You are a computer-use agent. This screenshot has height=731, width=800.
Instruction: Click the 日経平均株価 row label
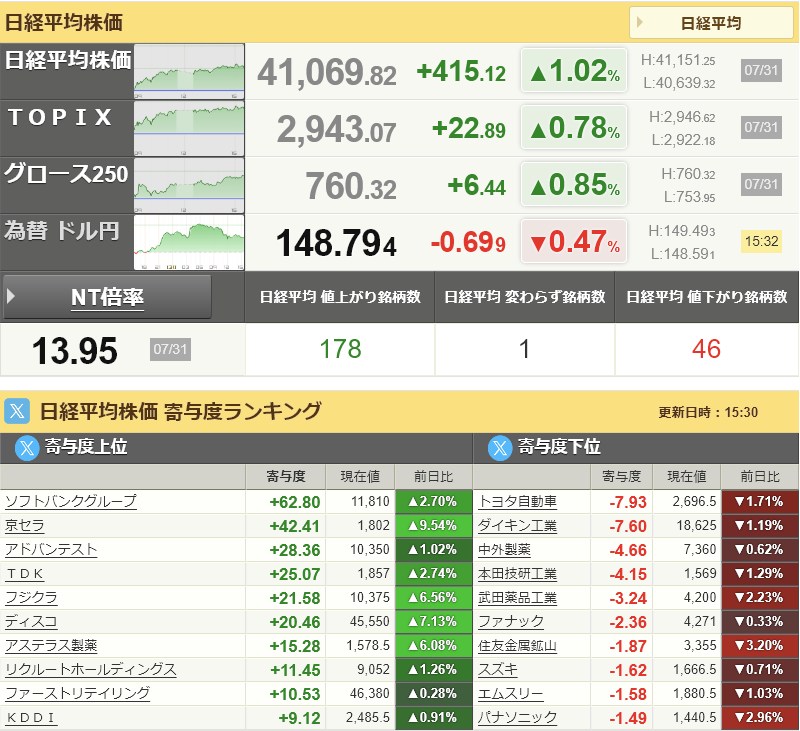67,60
